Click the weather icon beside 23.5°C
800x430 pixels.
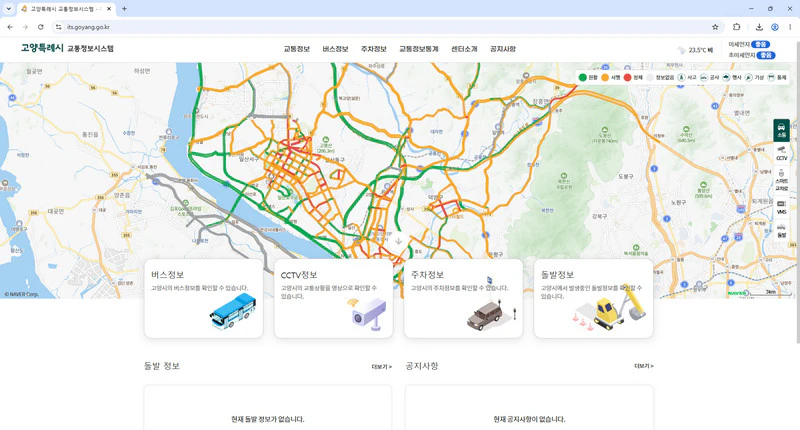(x=681, y=50)
